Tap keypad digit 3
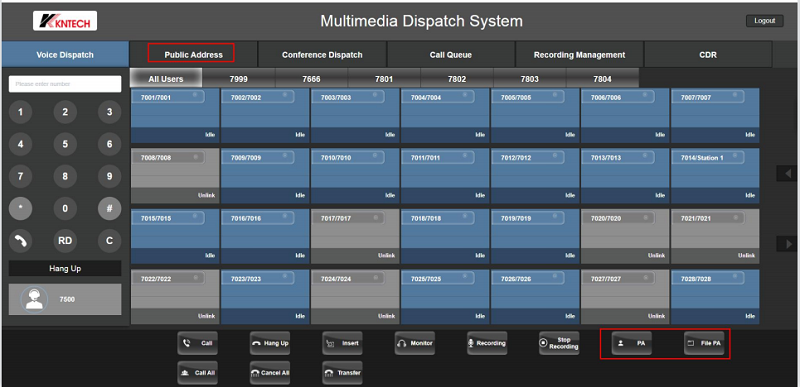The image size is (800, 387). 109,112
